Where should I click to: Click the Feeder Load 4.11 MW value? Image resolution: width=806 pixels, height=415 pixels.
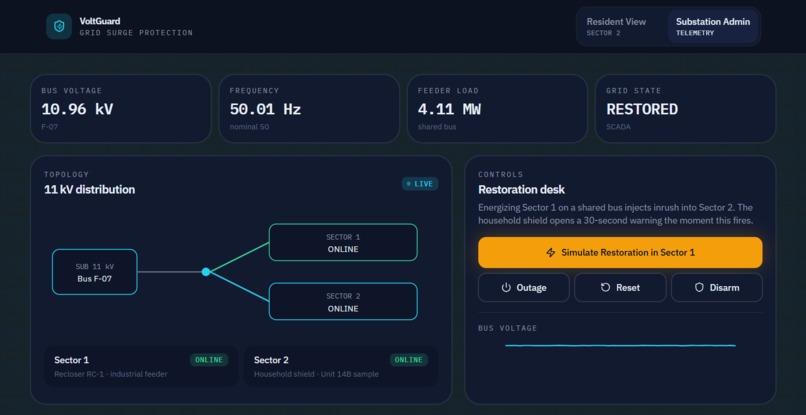[x=449, y=109]
